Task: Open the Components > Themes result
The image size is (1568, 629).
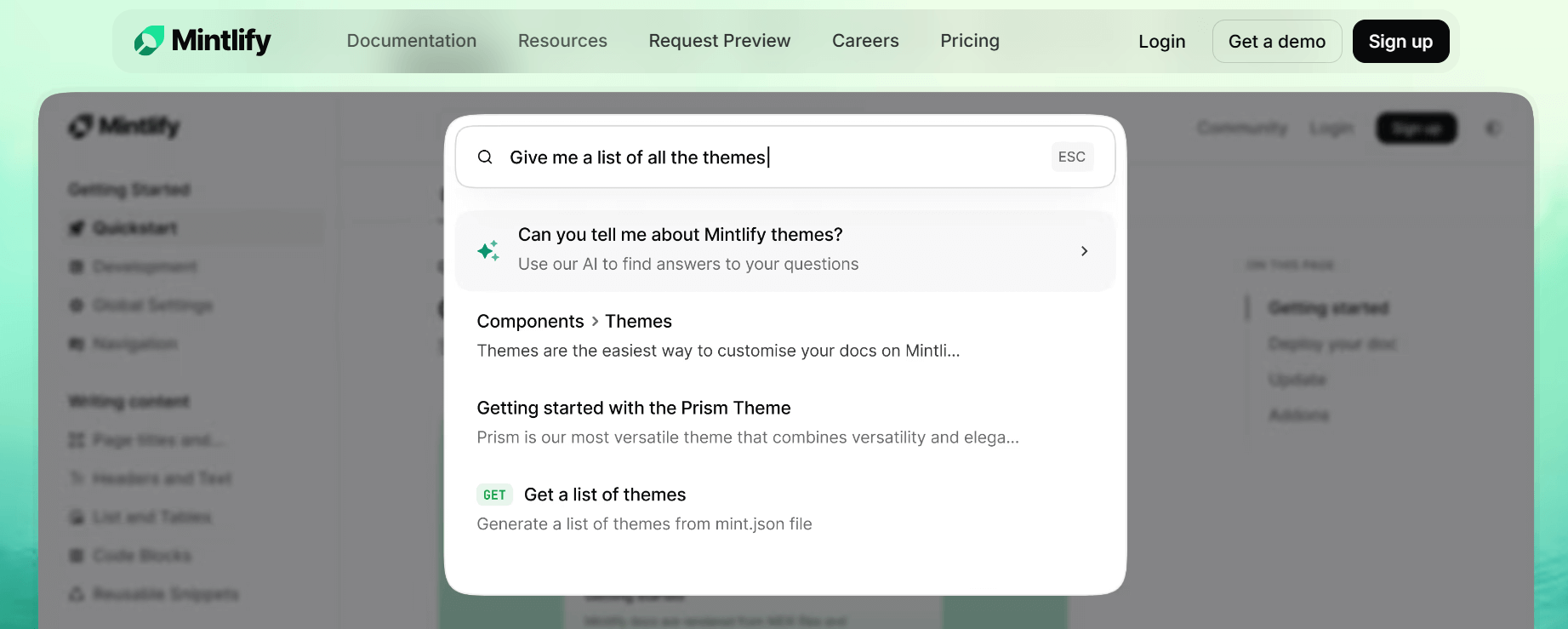Action: pyautogui.click(x=785, y=335)
